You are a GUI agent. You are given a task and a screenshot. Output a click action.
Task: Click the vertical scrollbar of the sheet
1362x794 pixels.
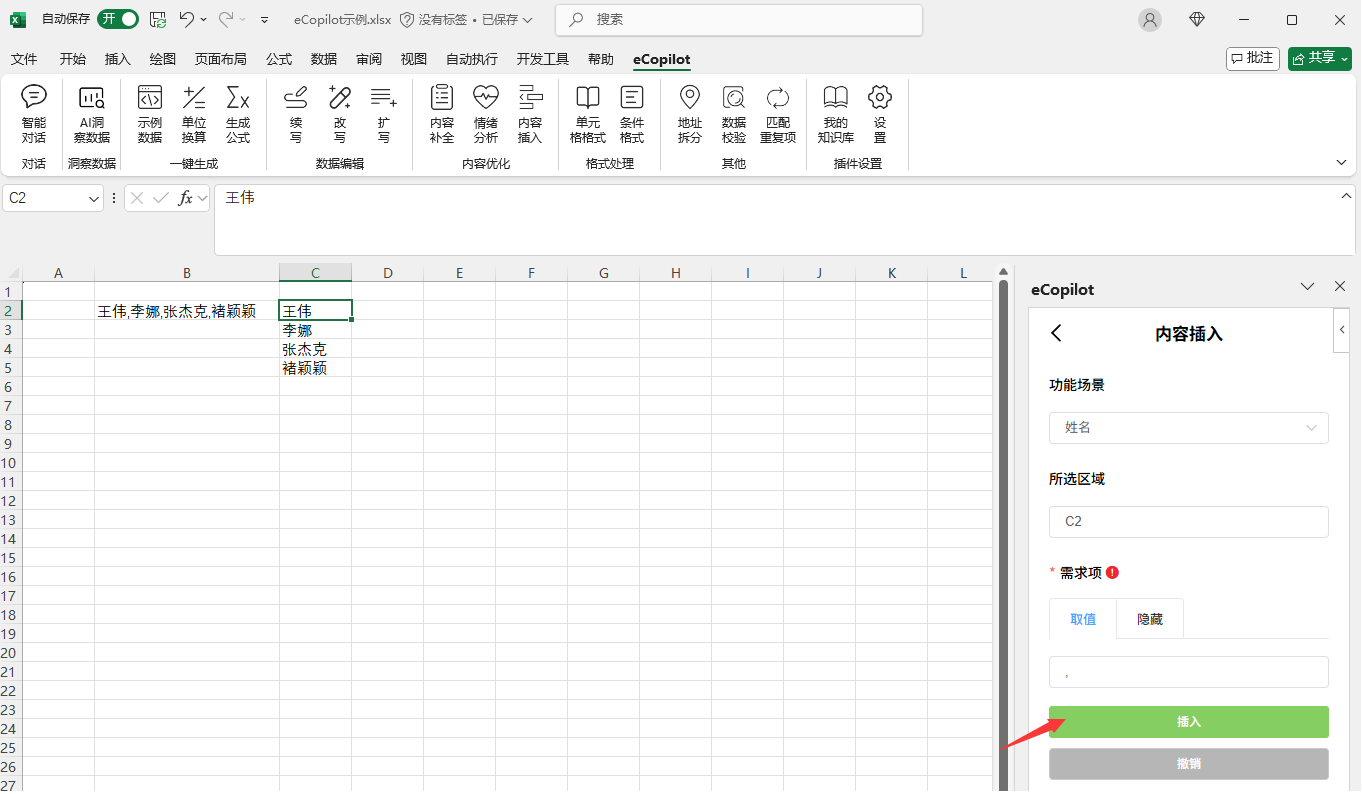pyautogui.click(x=1003, y=500)
